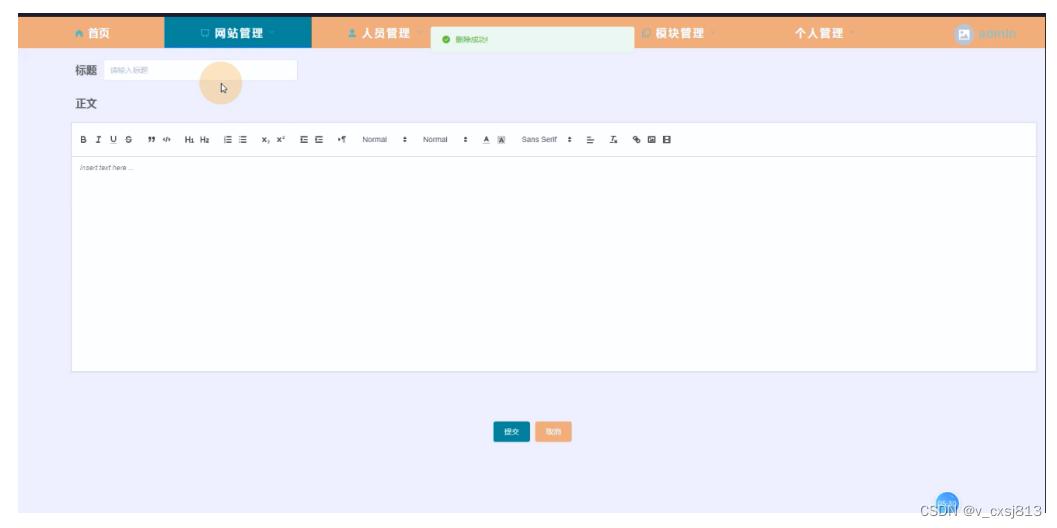Open the text color picker
The image size is (1057, 528).
[x=486, y=140]
